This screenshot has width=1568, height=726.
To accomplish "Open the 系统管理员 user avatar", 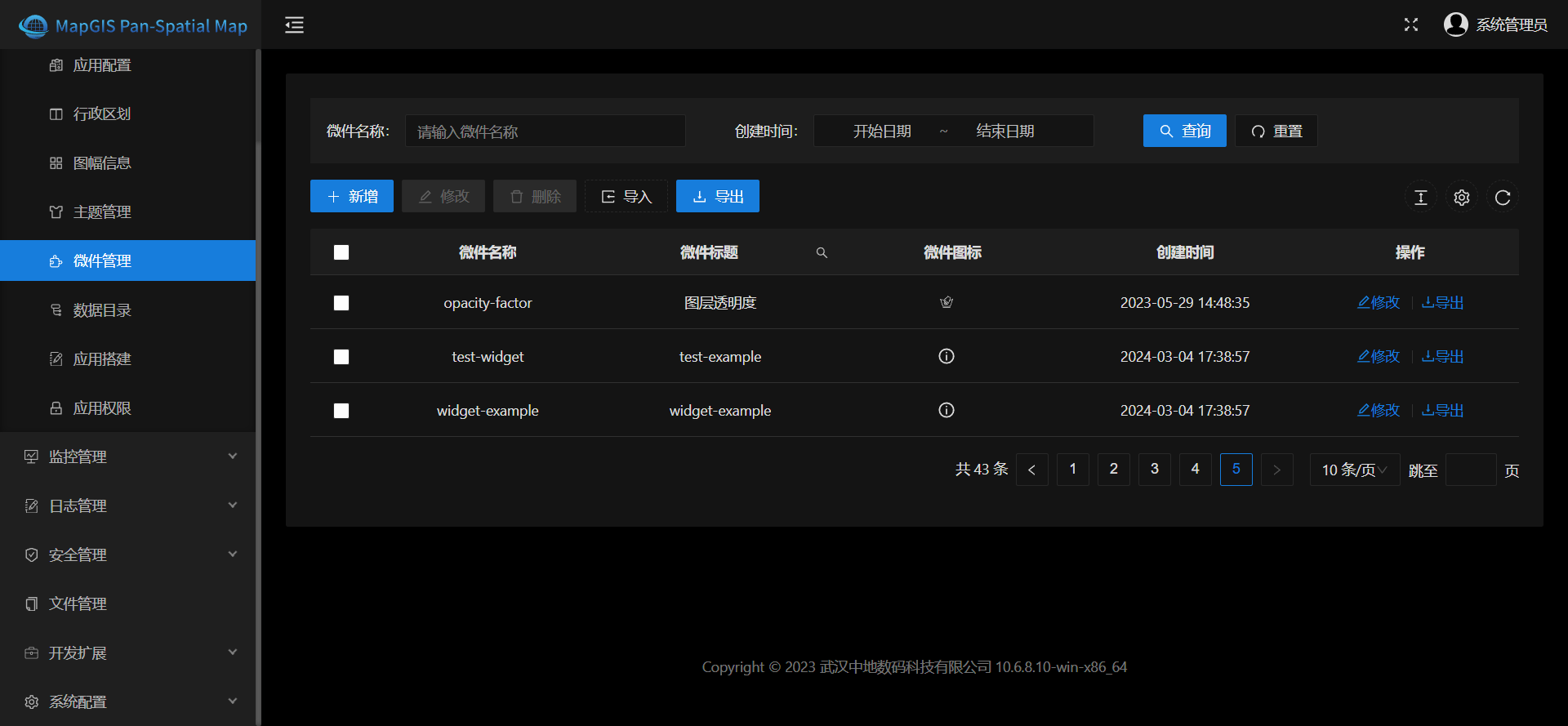I will (x=1455, y=24).
